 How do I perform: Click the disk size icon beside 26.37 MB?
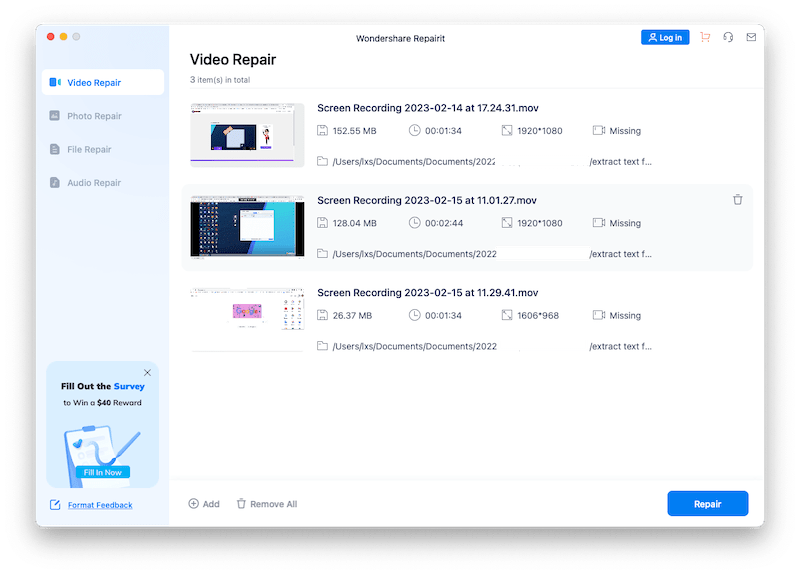pos(322,315)
